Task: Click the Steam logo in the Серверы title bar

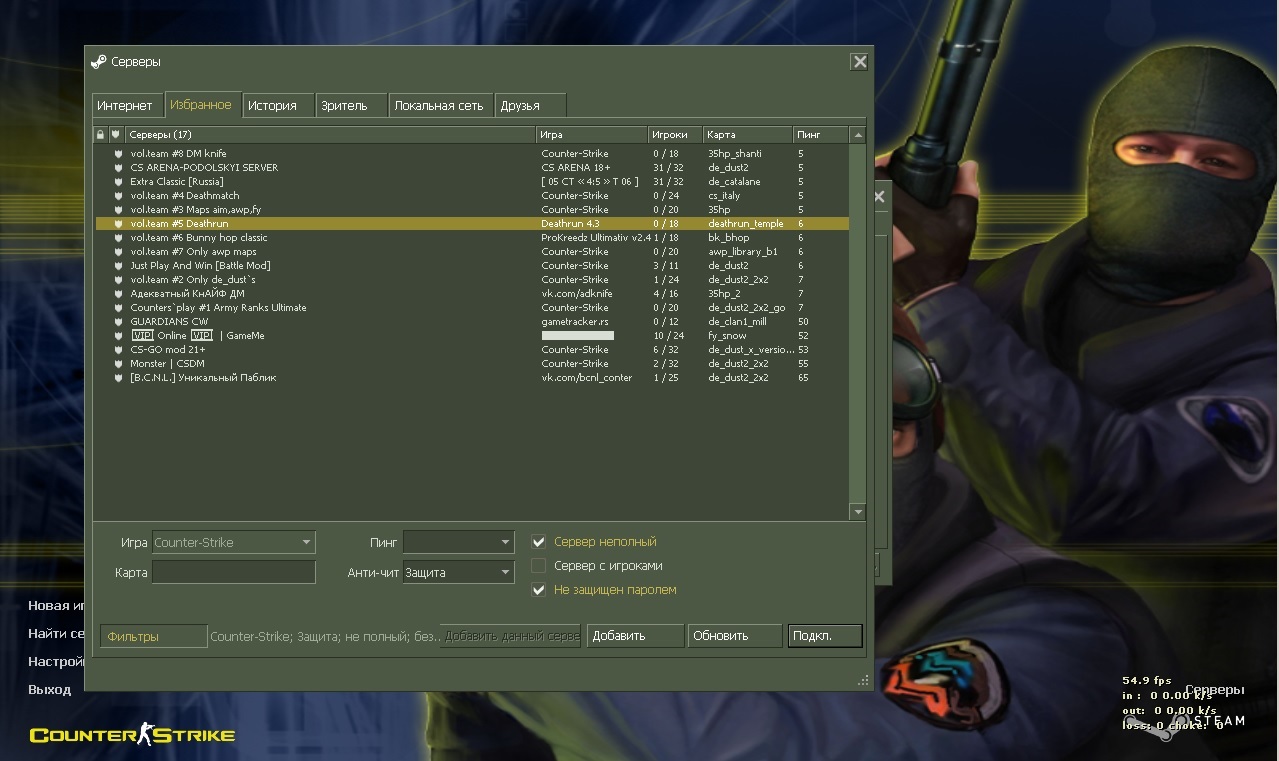Action: pos(98,61)
